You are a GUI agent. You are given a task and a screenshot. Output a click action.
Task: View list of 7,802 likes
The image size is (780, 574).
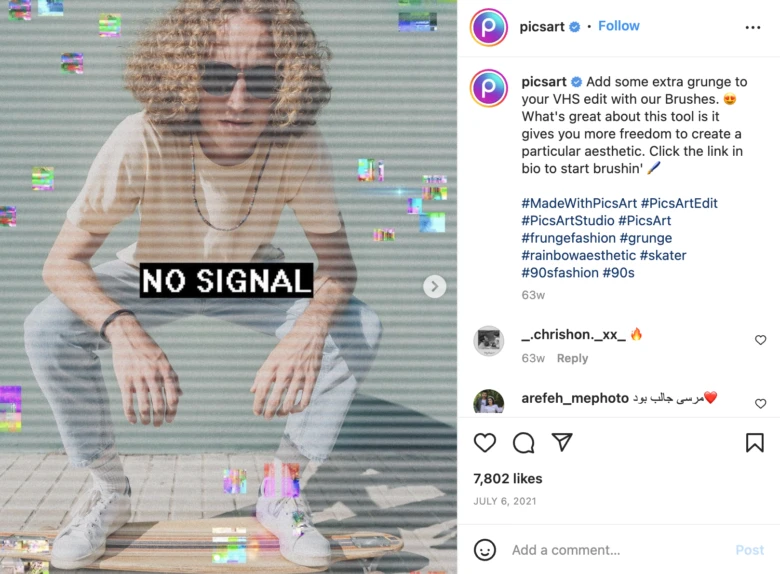click(507, 478)
